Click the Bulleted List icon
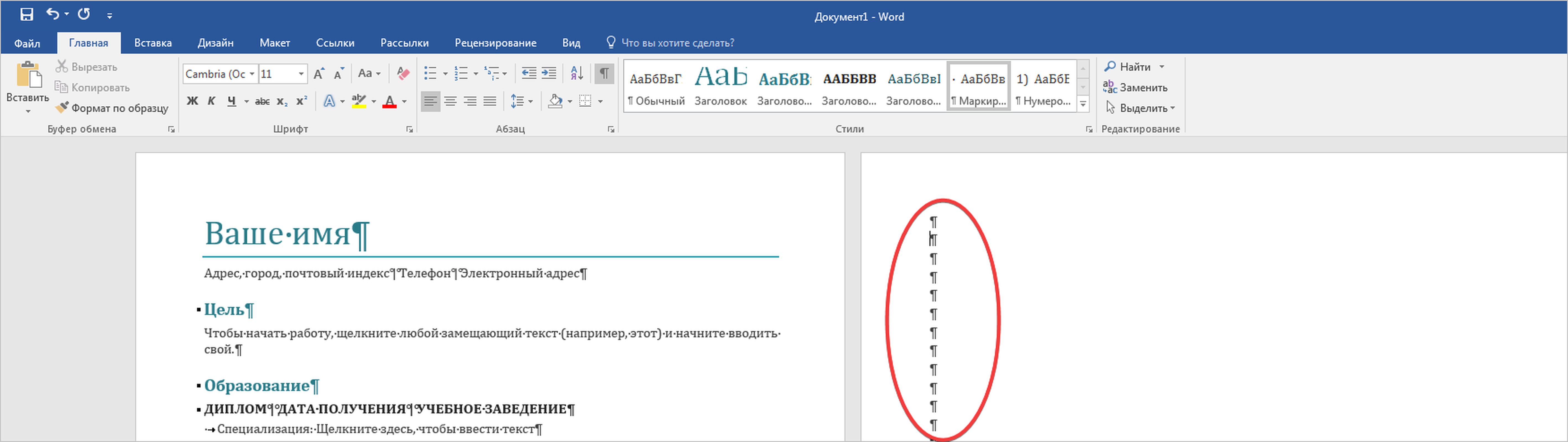This screenshot has width=1568, height=442. (430, 73)
